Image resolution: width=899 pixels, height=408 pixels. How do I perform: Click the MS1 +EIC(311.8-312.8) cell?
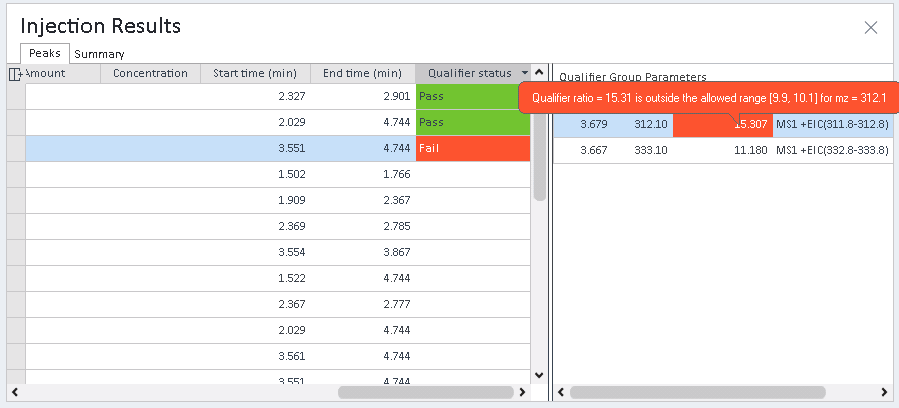pyautogui.click(x=832, y=124)
